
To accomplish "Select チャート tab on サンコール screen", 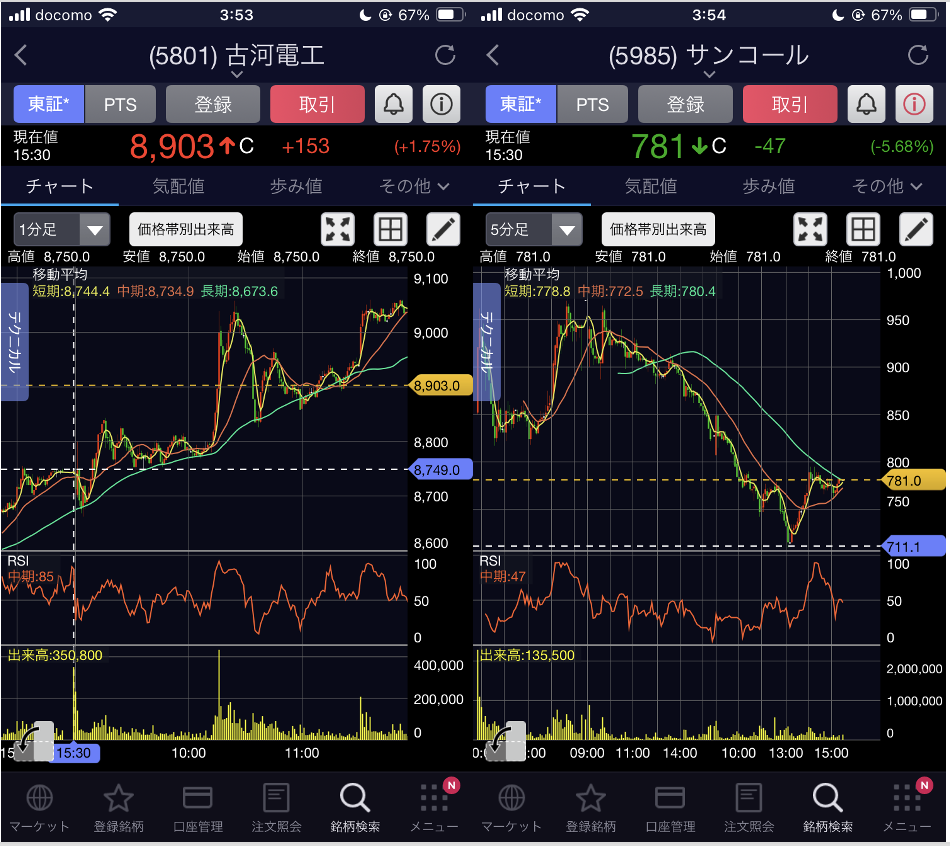I will (532, 186).
